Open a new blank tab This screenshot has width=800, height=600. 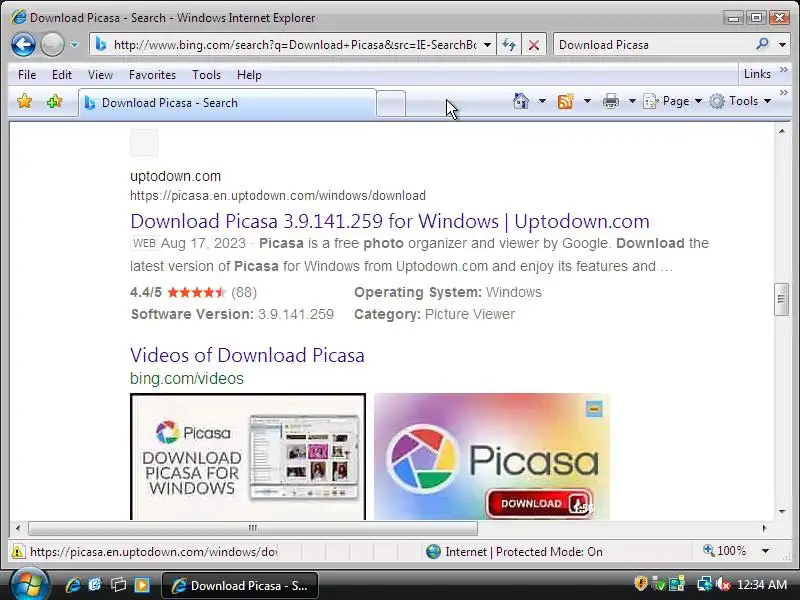(391, 103)
